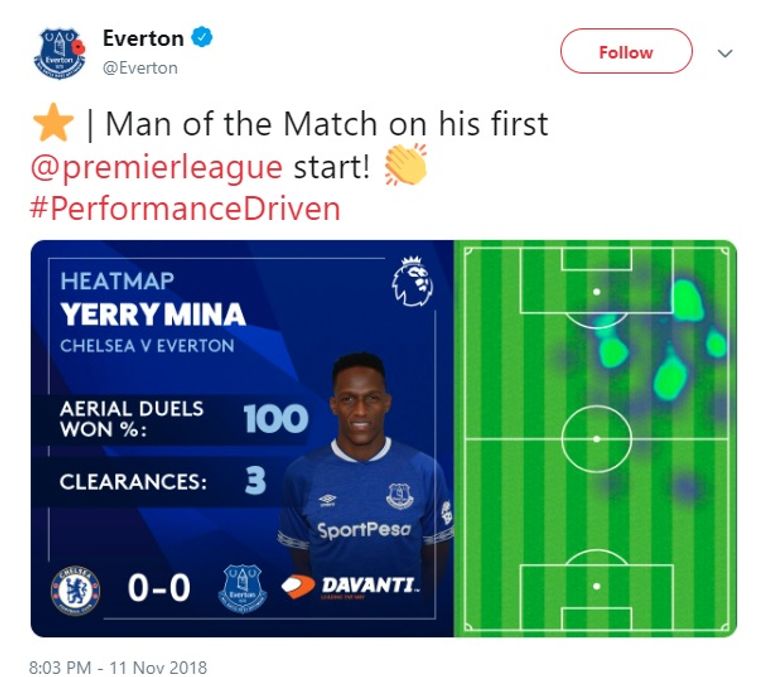
Task: Click the Yerry Mina player photo
Action: [x=366, y=470]
